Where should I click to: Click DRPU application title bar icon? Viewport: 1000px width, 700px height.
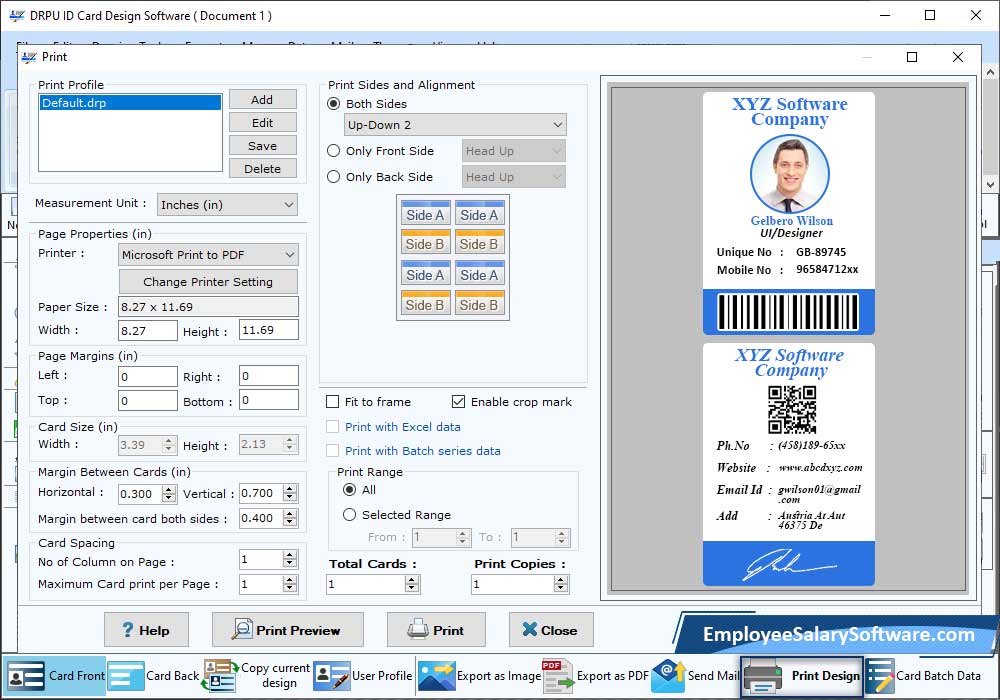point(17,16)
